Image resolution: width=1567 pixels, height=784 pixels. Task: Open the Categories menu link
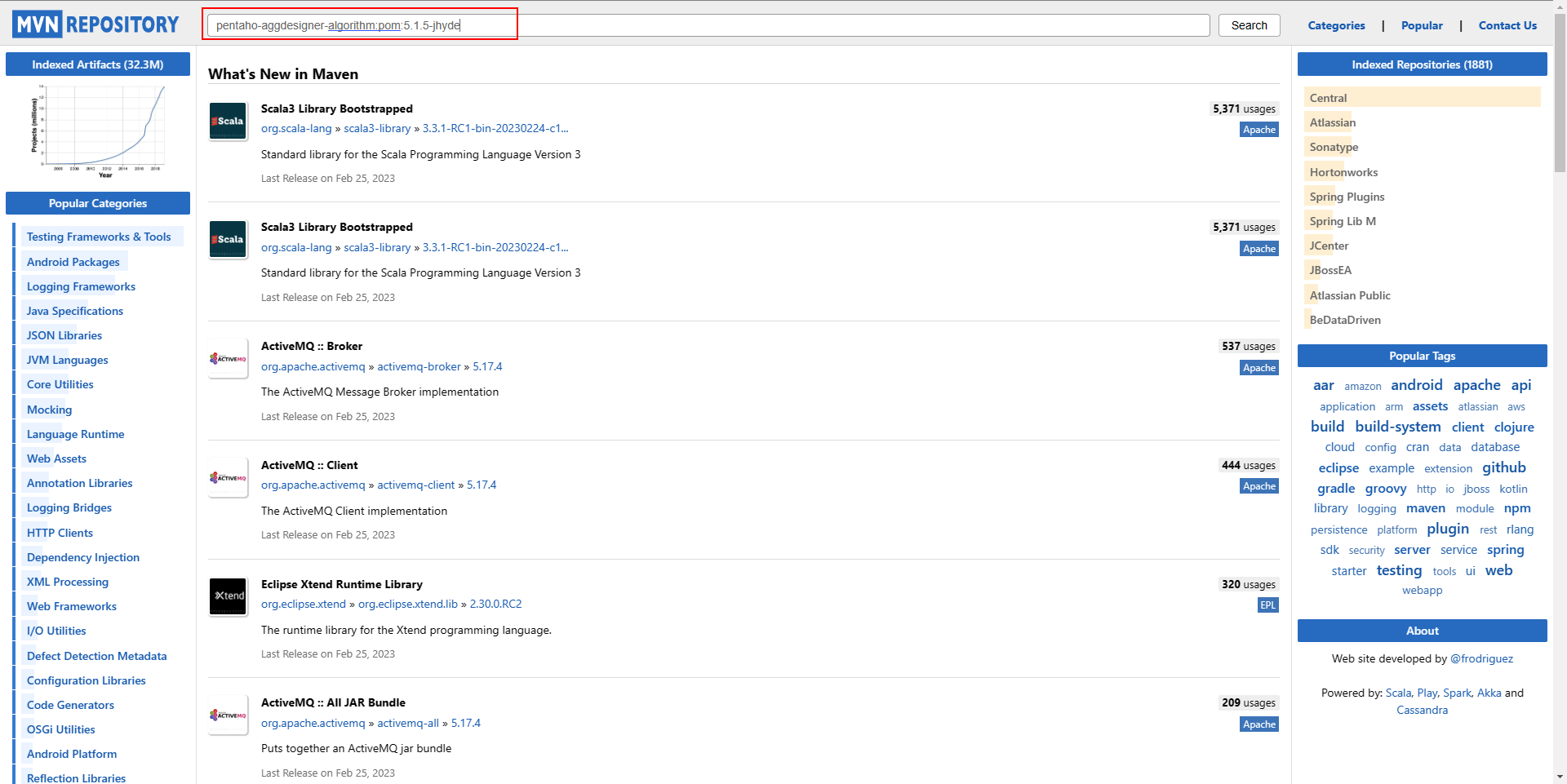click(x=1336, y=25)
